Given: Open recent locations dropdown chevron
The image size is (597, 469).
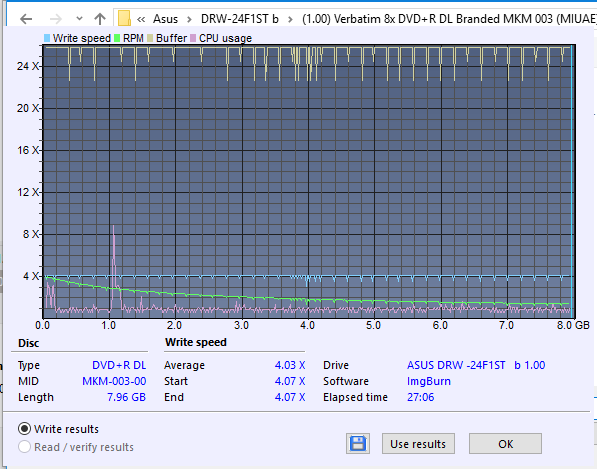Looking at the screenshot, I should 79,18.
